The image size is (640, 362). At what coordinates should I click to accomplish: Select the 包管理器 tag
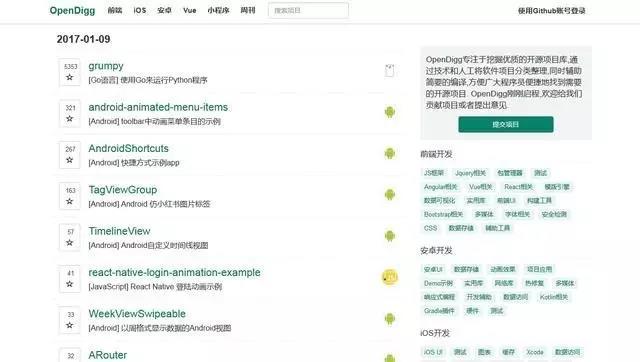pos(510,173)
